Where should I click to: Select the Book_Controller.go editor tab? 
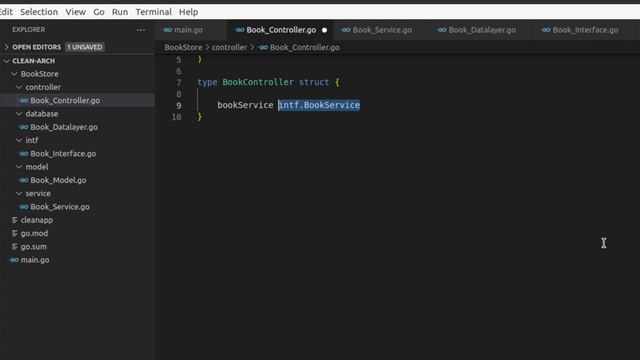pyautogui.click(x=281, y=30)
